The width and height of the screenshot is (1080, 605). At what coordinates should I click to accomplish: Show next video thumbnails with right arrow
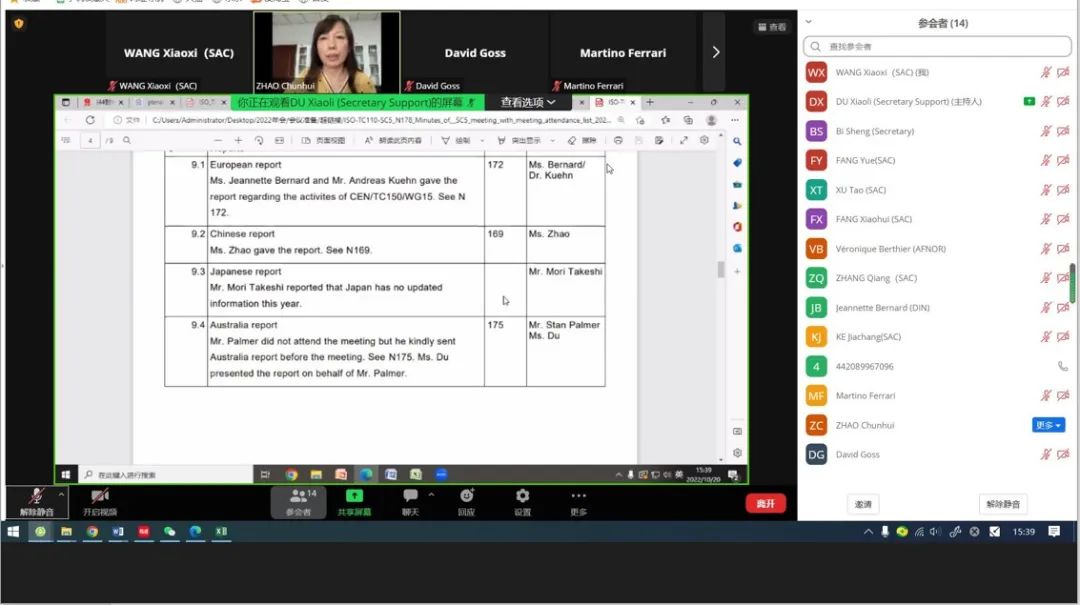pos(715,52)
